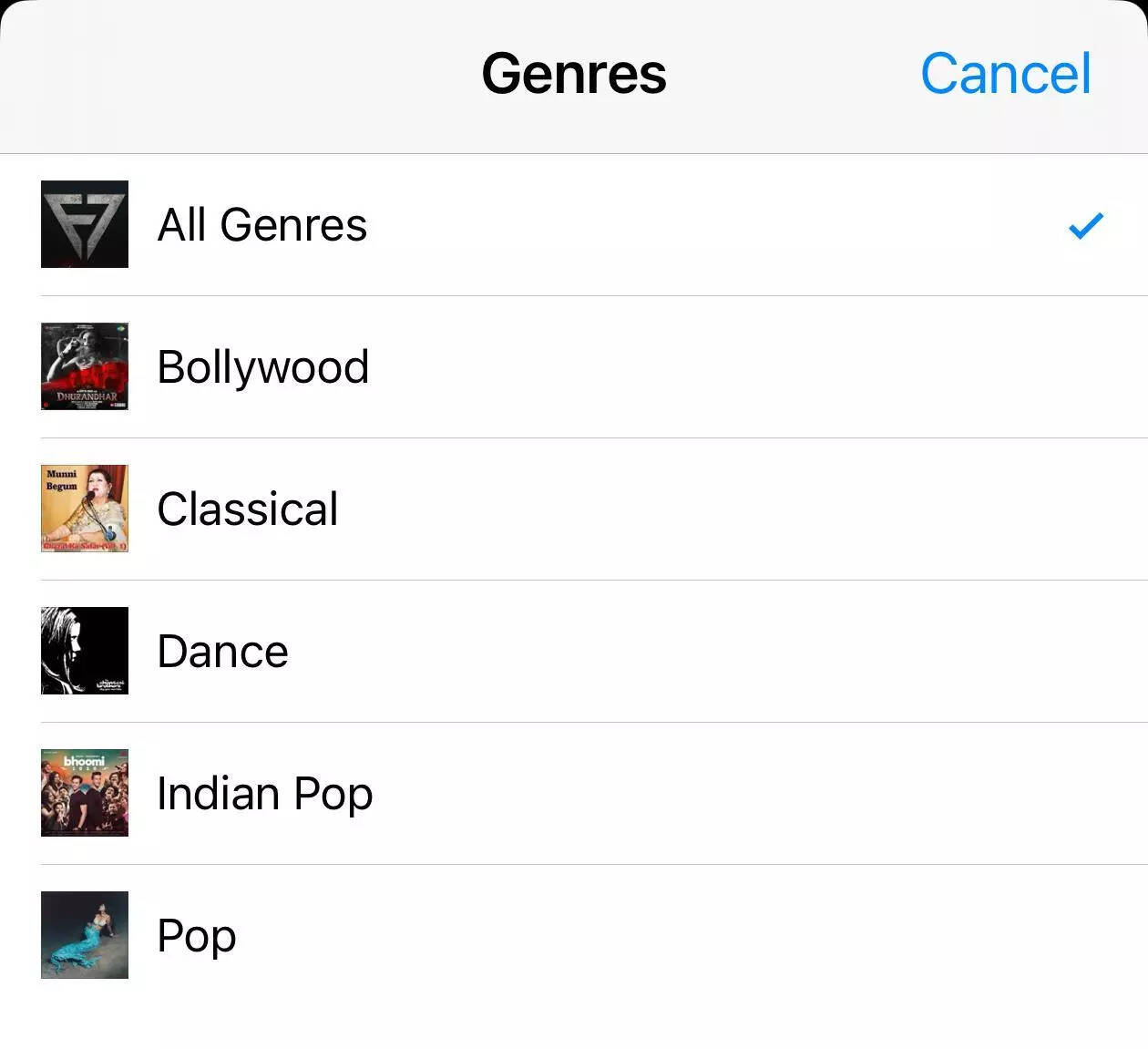1148x1049 pixels.
Task: Cancel the genre selection
Action: pyautogui.click(x=1005, y=74)
